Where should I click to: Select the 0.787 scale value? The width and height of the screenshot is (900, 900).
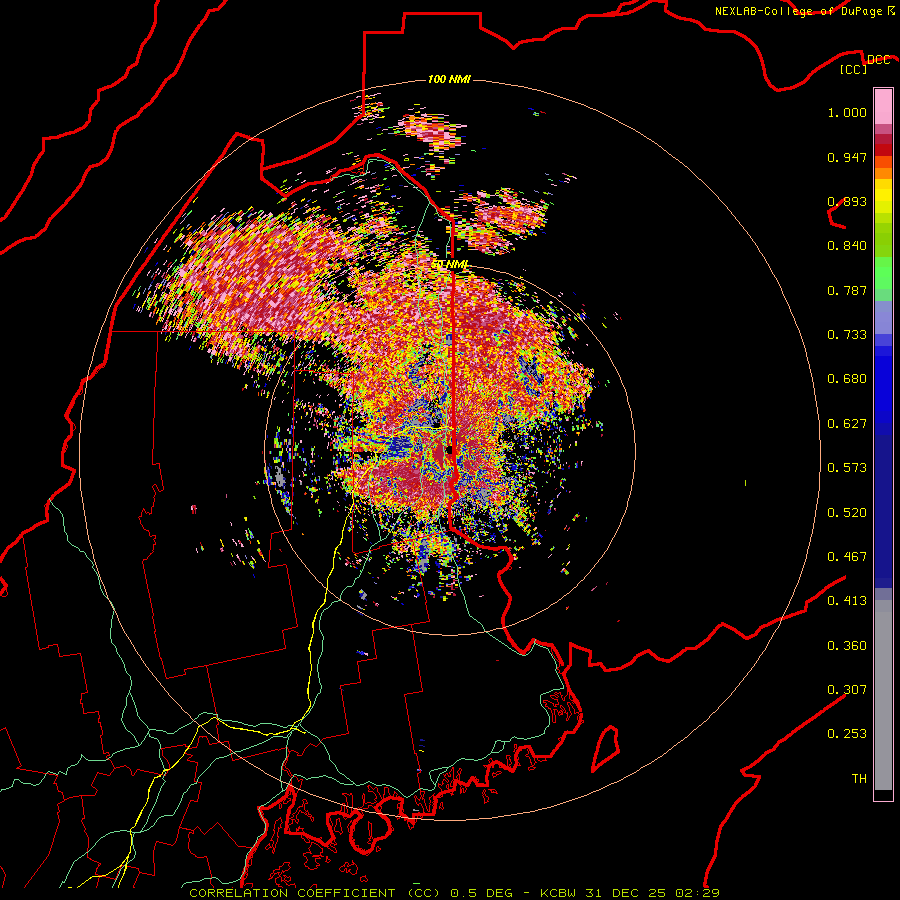(847, 290)
